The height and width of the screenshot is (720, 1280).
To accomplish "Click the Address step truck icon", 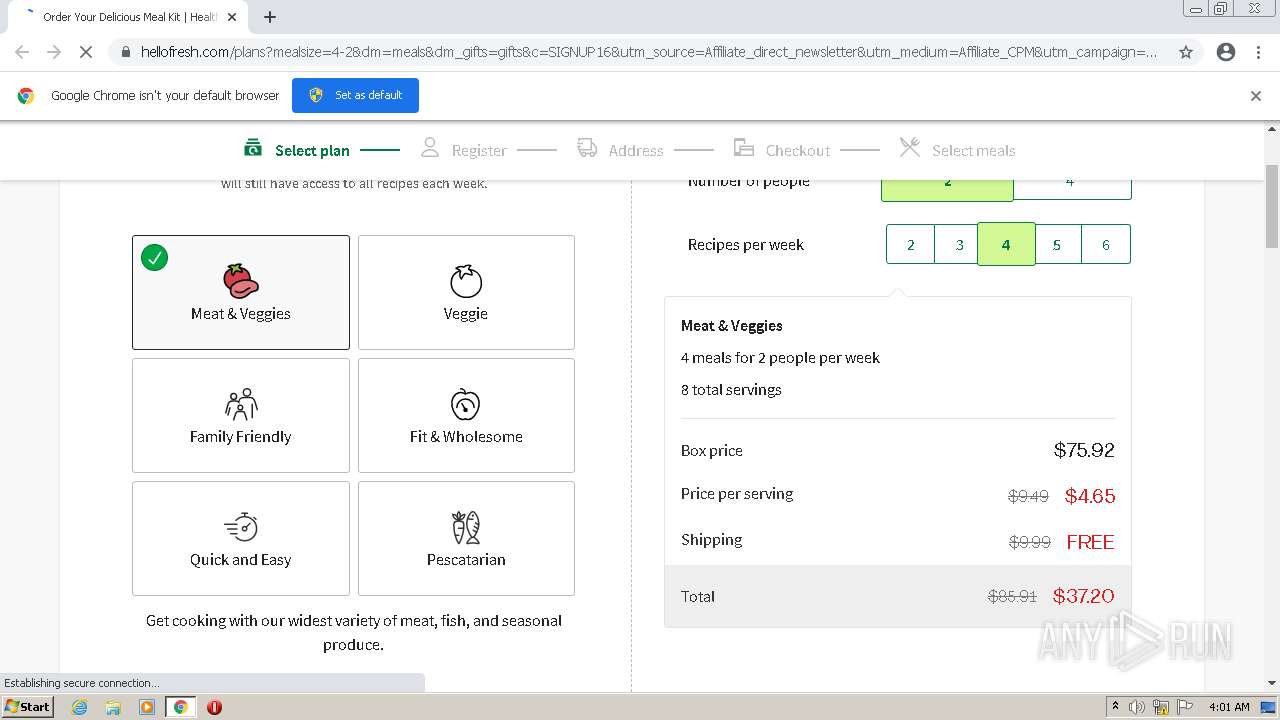I will (587, 148).
